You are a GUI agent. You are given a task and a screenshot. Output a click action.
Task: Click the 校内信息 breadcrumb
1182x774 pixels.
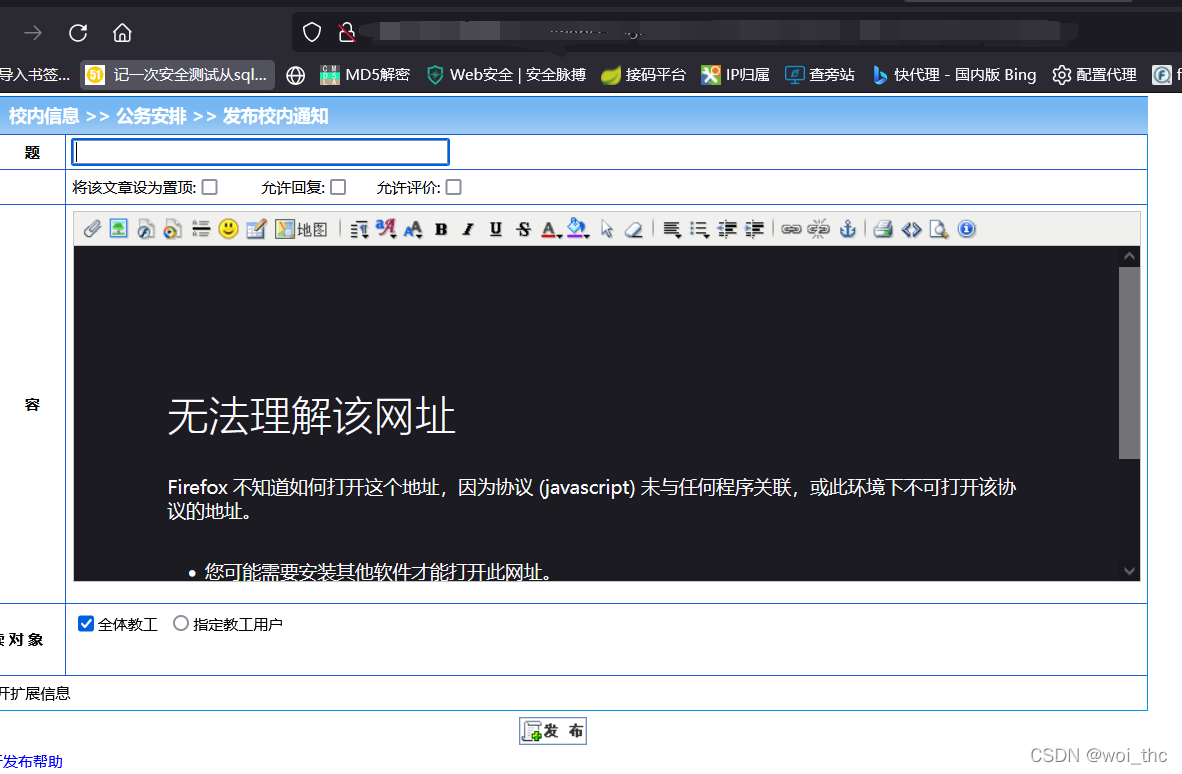[44, 116]
